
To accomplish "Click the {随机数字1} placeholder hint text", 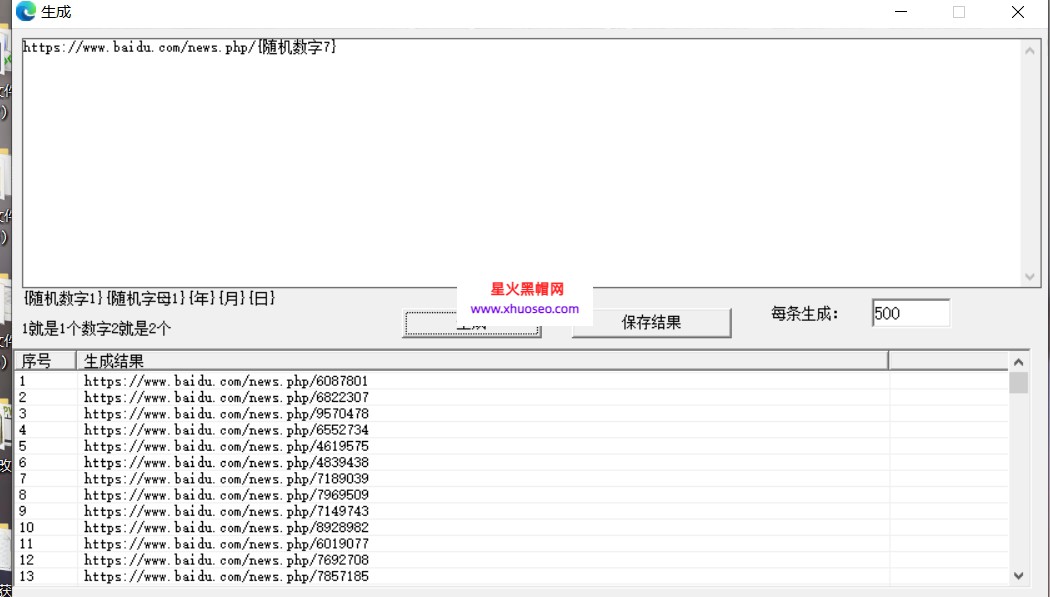I will (64, 298).
